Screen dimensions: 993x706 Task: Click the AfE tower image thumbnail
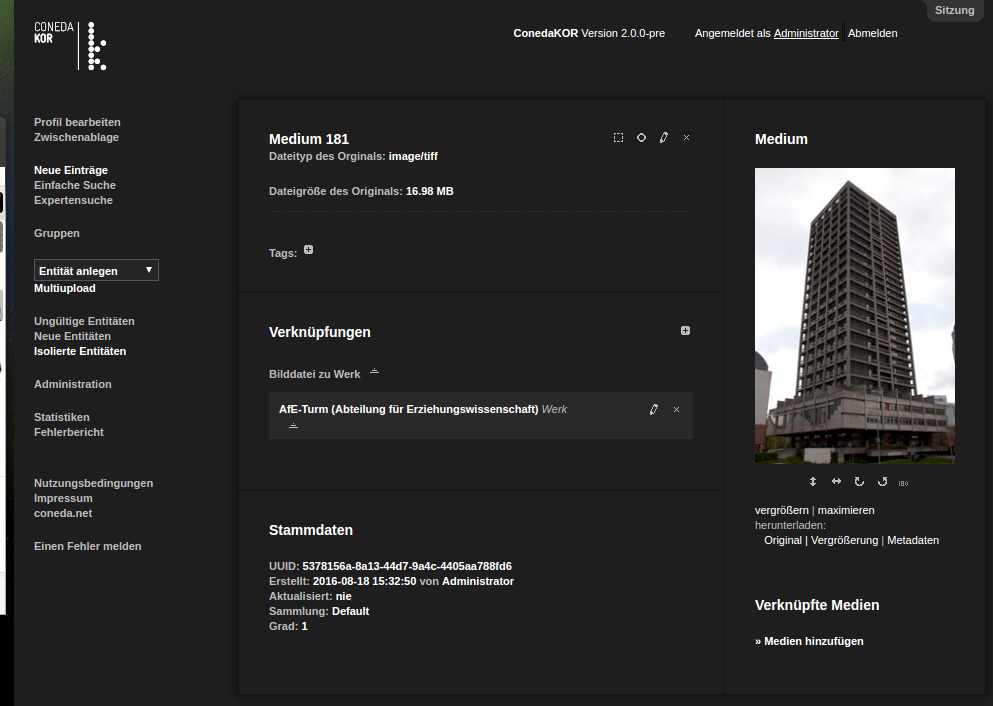click(x=854, y=316)
